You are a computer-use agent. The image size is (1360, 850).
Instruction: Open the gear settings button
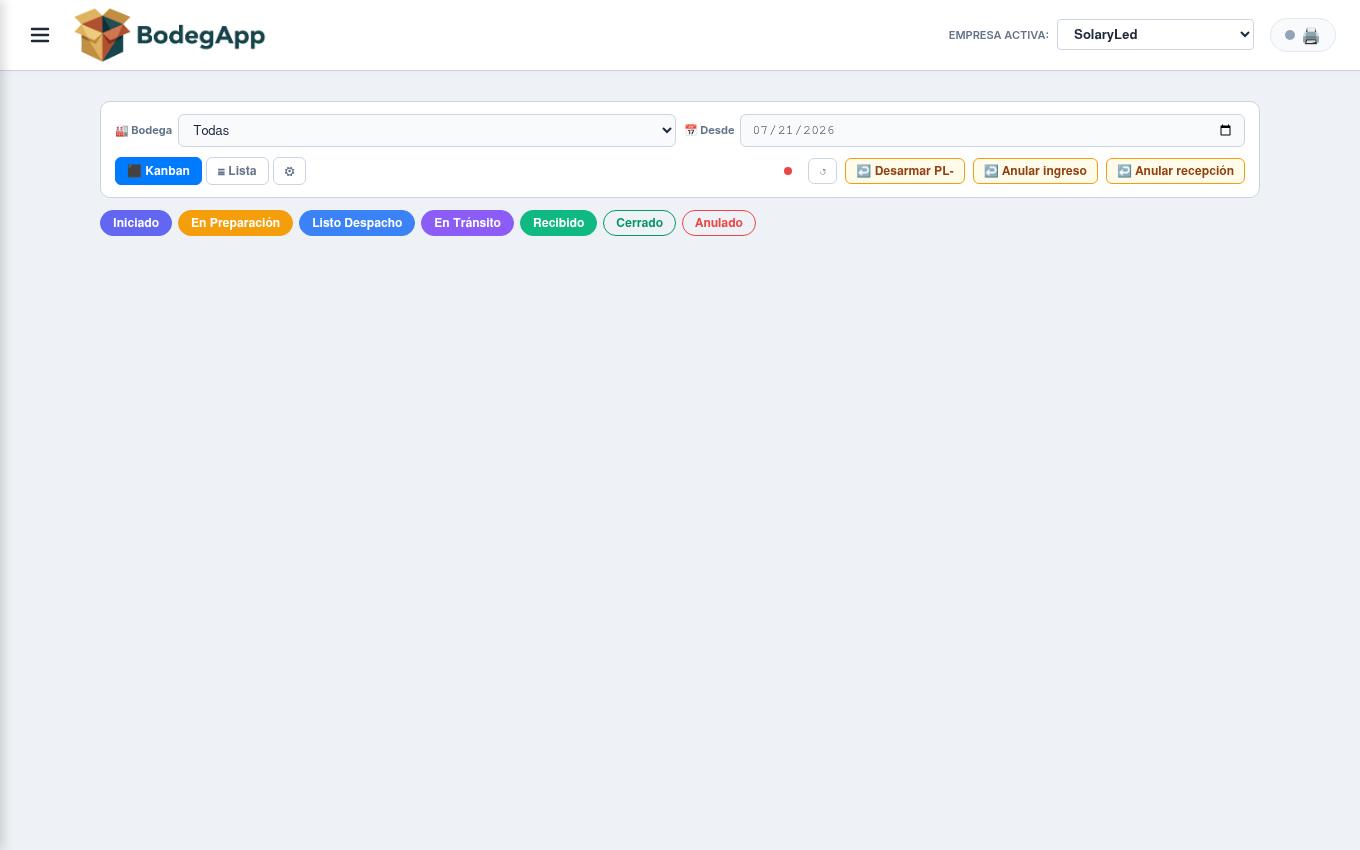point(289,171)
